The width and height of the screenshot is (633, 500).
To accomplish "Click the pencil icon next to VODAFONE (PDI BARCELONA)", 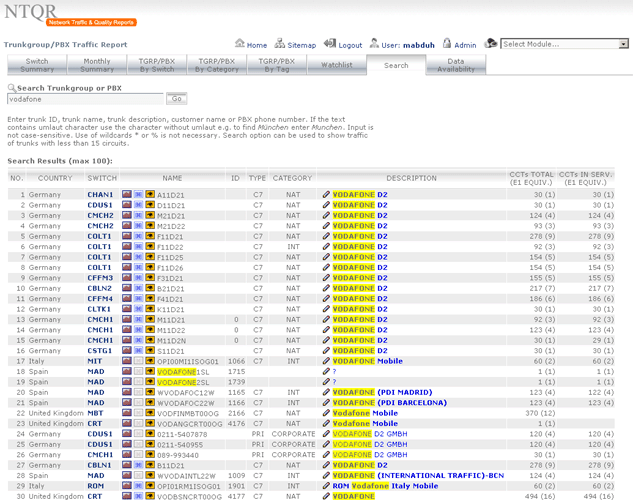I will tap(325, 402).
